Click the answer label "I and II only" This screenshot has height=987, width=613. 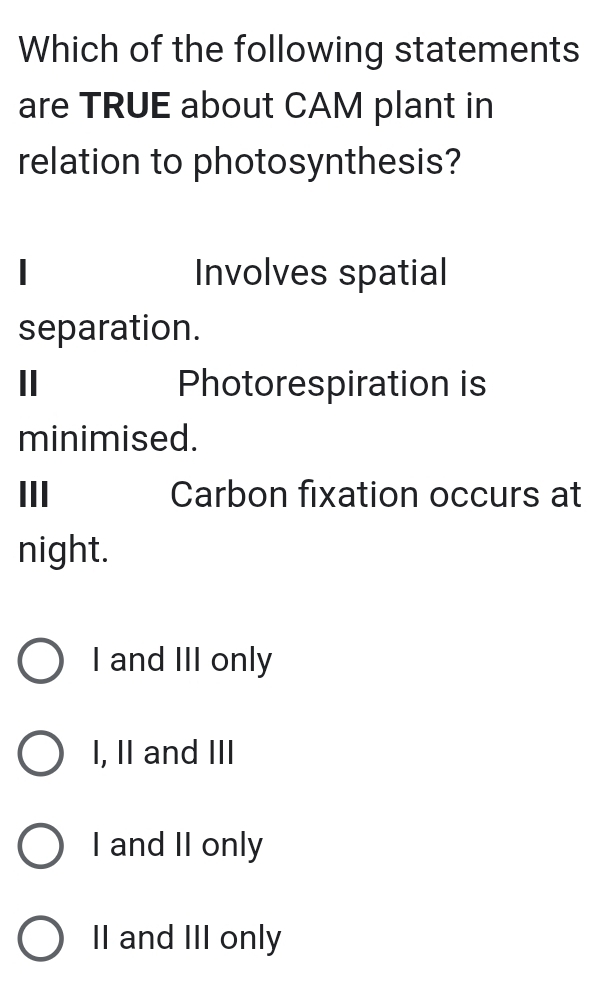176,845
